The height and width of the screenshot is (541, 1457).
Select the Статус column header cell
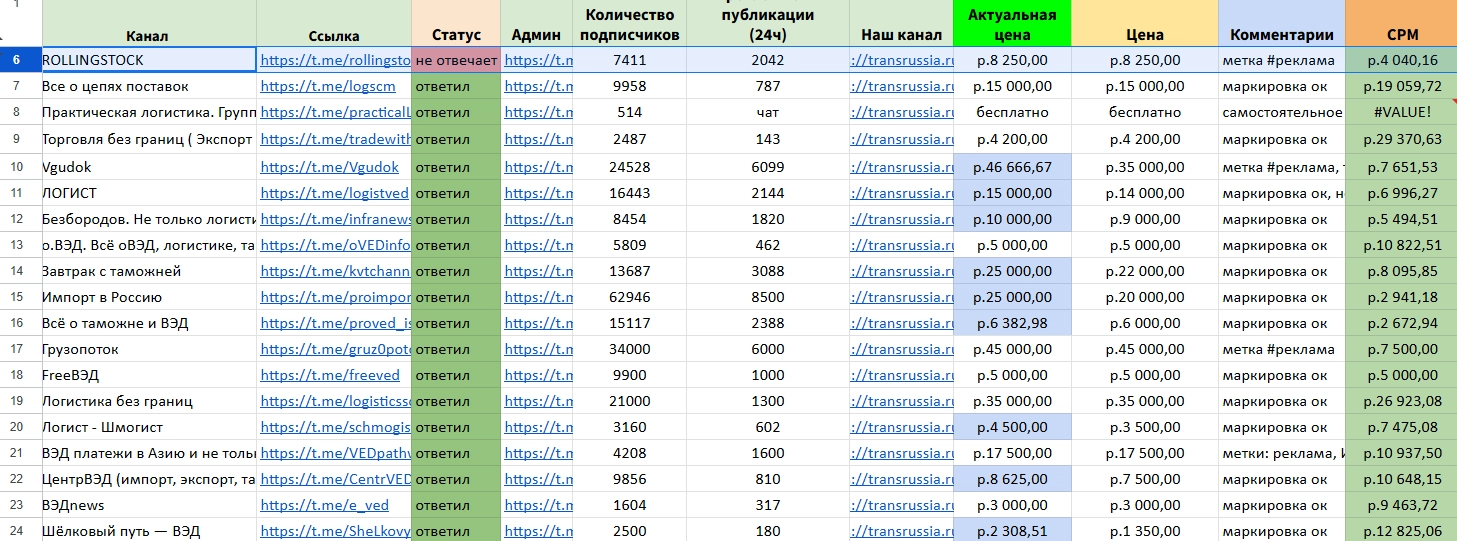[456, 24]
